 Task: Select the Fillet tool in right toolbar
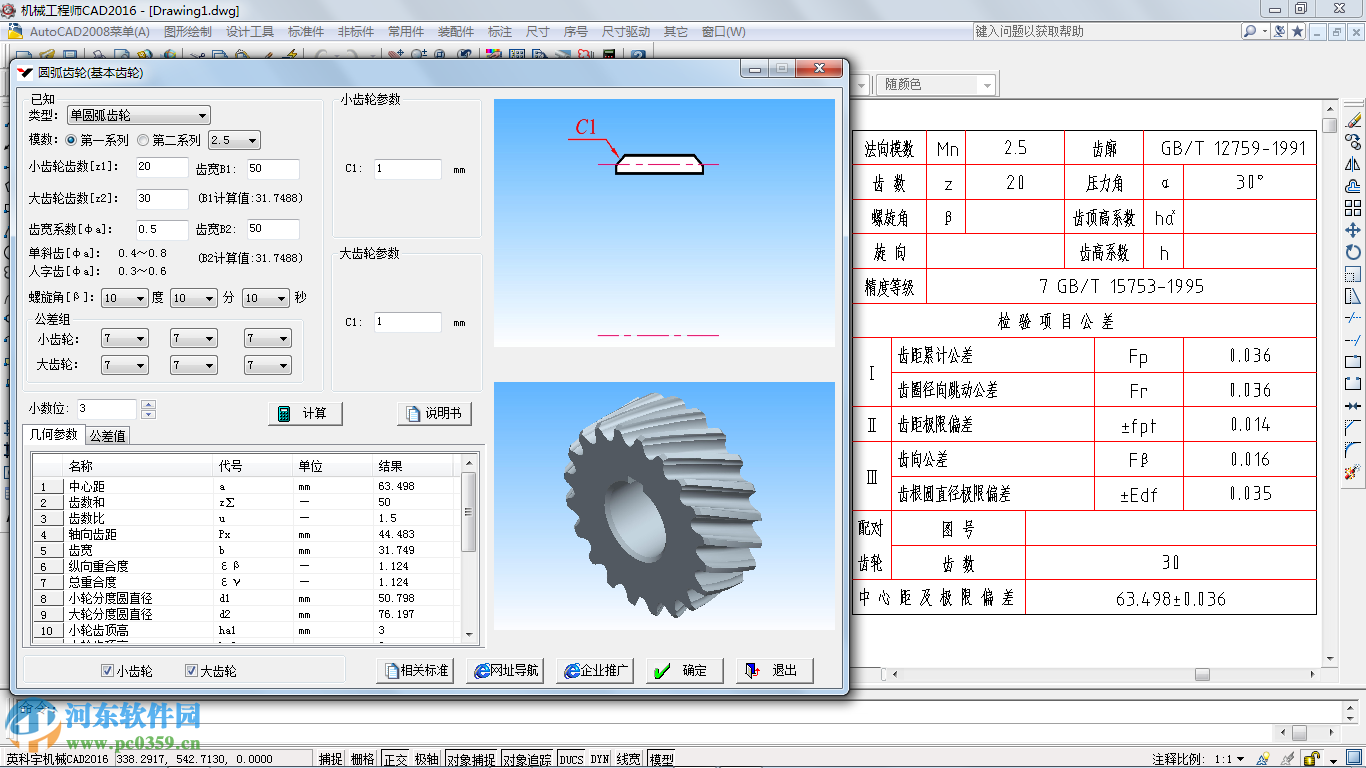click(x=1353, y=449)
